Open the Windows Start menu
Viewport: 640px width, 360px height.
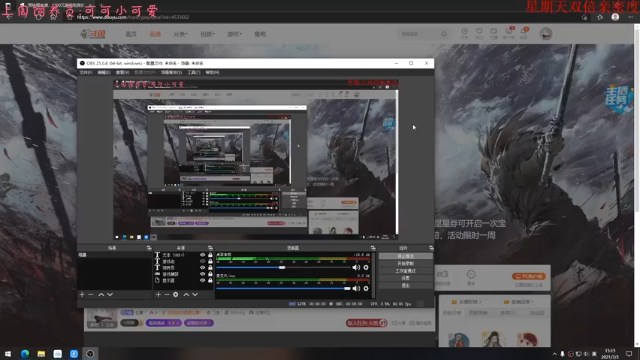pyautogui.click(x=8, y=353)
